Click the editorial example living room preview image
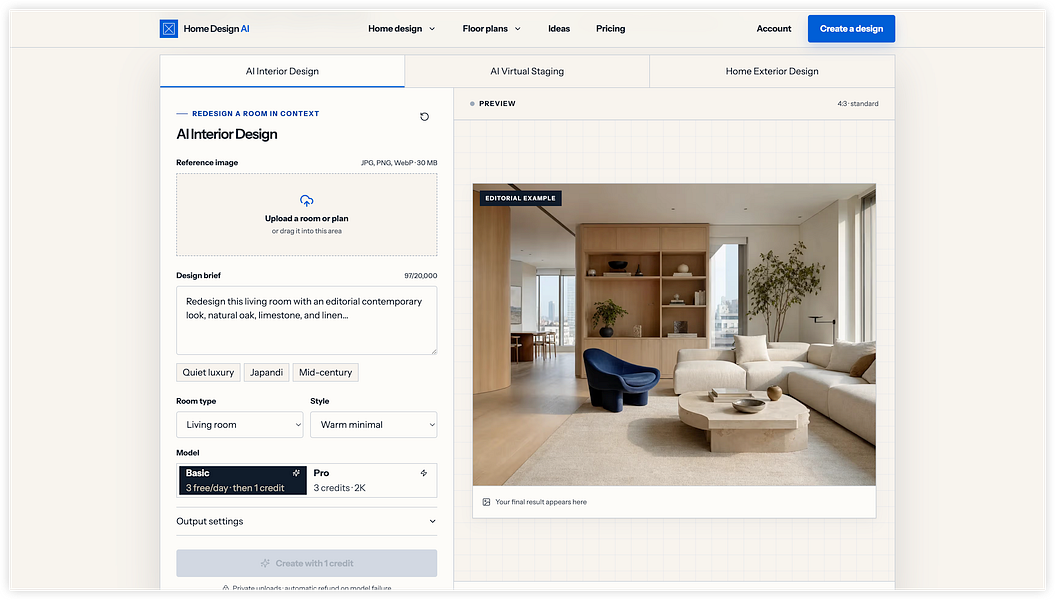The image size is (1055, 600). (674, 335)
